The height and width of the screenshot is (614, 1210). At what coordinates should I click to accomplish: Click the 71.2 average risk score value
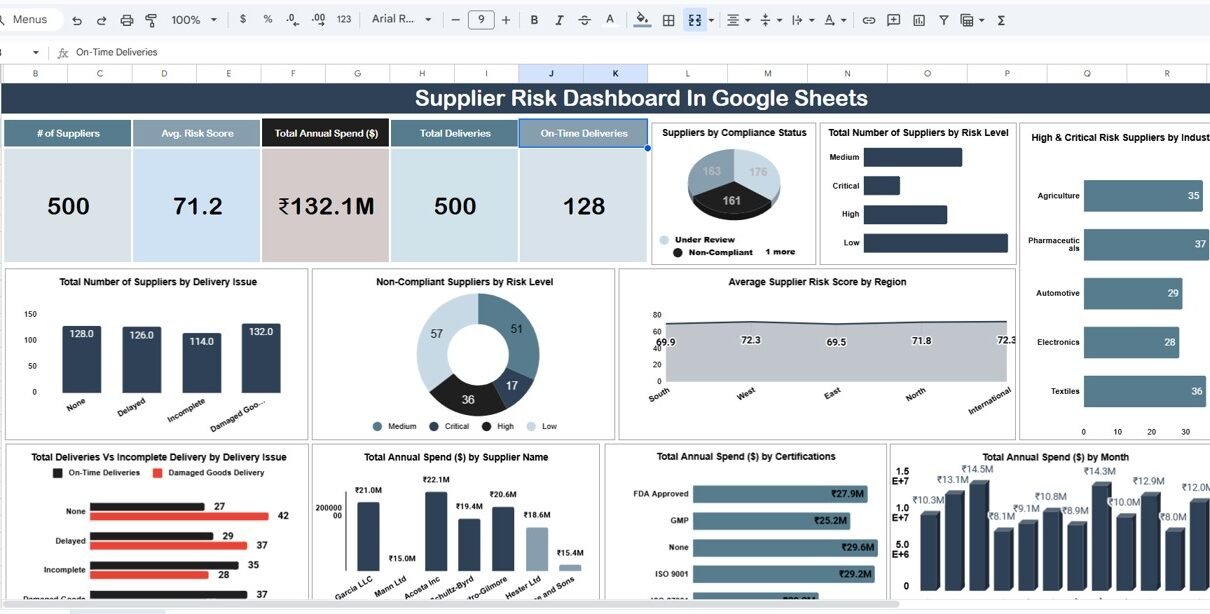point(197,206)
